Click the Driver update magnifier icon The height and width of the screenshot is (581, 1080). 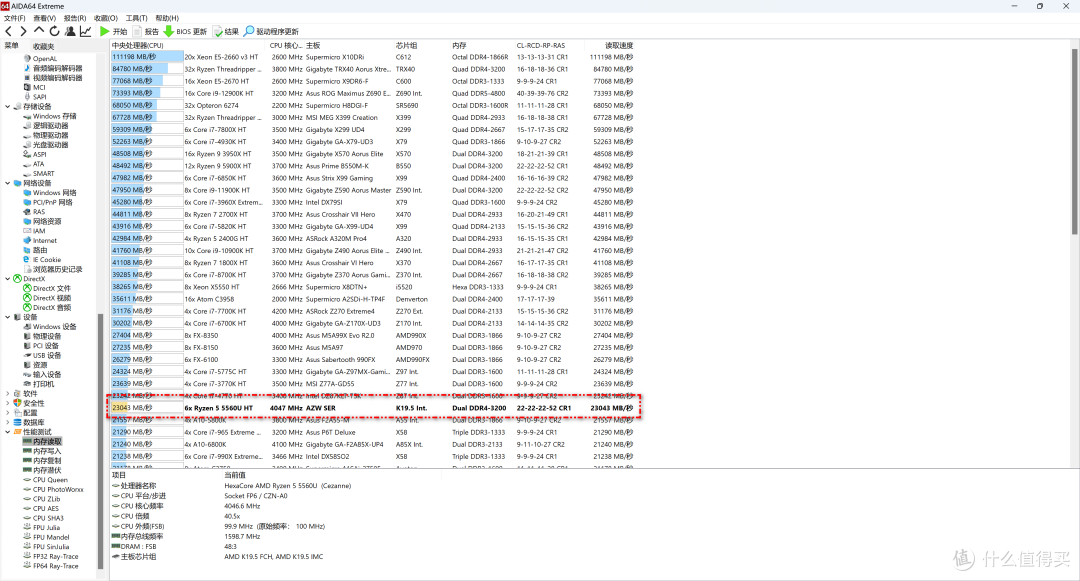pos(249,31)
